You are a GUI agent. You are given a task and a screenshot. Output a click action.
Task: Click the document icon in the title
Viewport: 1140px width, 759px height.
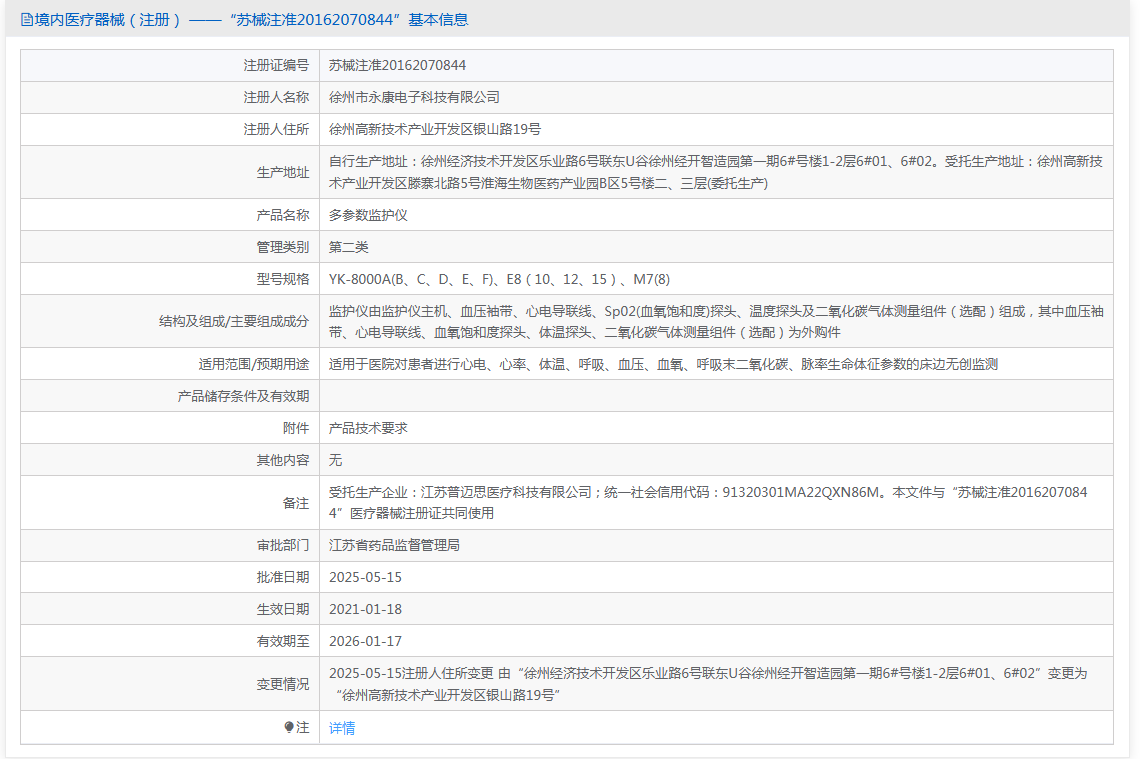[x=26, y=20]
